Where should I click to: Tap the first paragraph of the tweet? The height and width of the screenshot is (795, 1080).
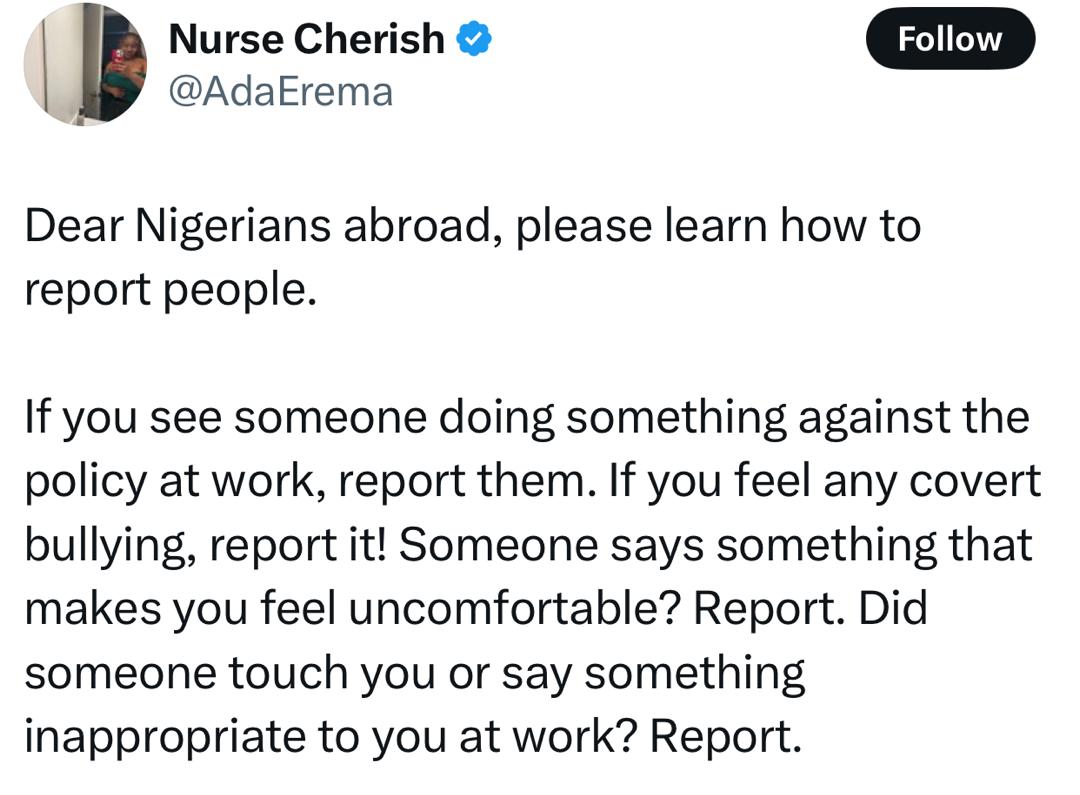[x=470, y=255]
